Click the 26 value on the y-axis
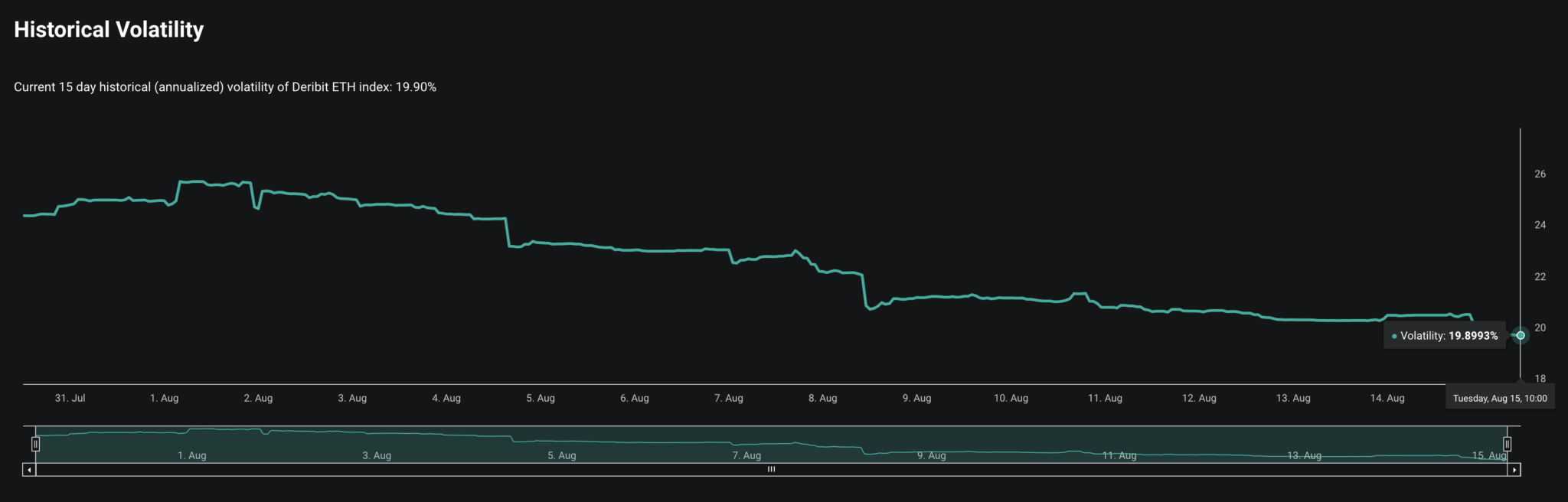 click(x=1540, y=174)
